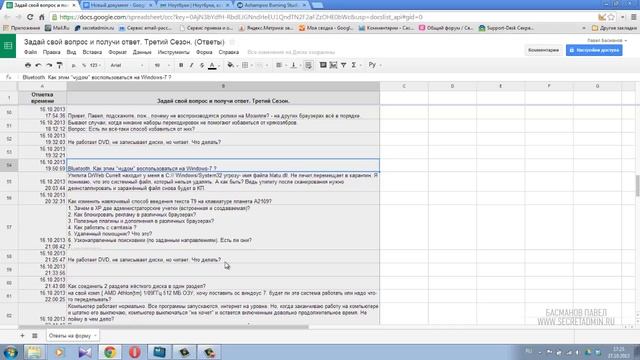Screen dimensions: 640x360
Task: Open the Справка menu
Action: [x=229, y=52]
